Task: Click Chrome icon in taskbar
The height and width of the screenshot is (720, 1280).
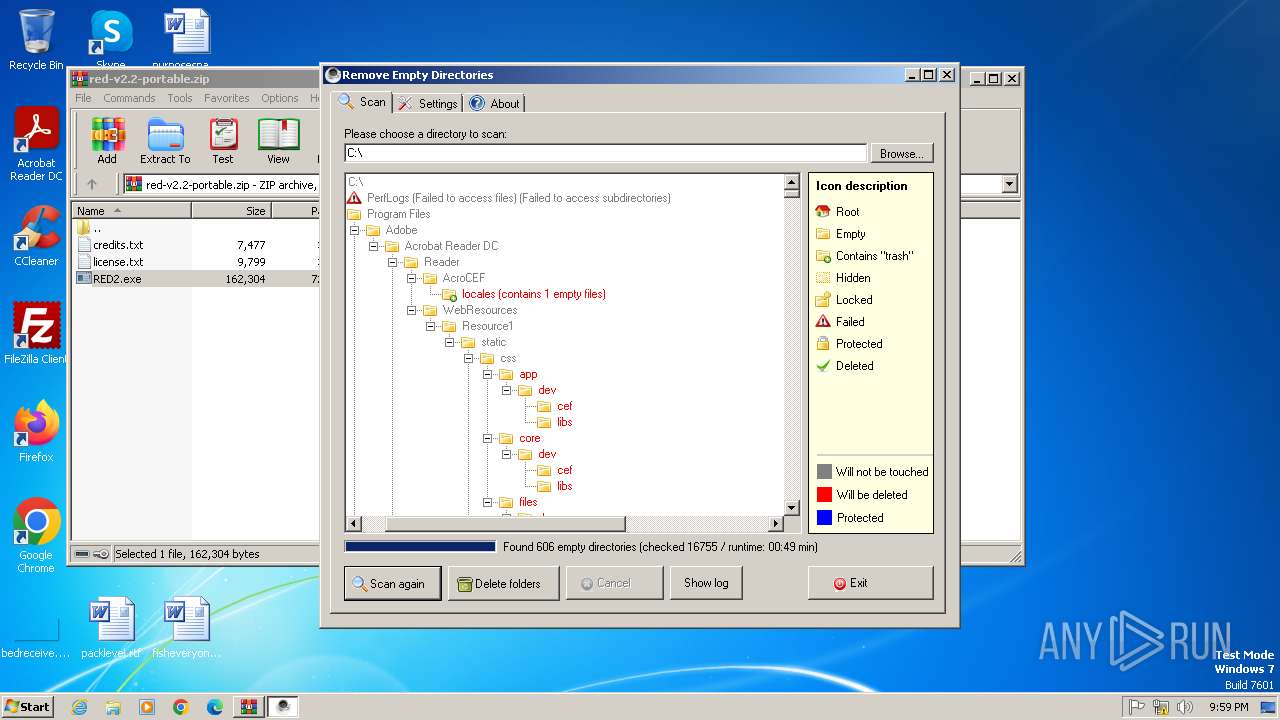Action: coord(181,707)
